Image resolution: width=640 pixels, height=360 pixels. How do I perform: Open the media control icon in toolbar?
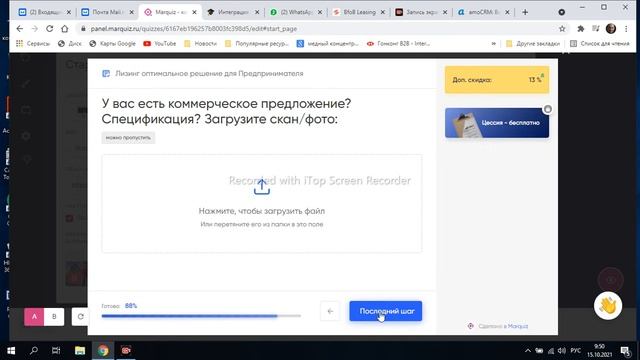coord(596,29)
